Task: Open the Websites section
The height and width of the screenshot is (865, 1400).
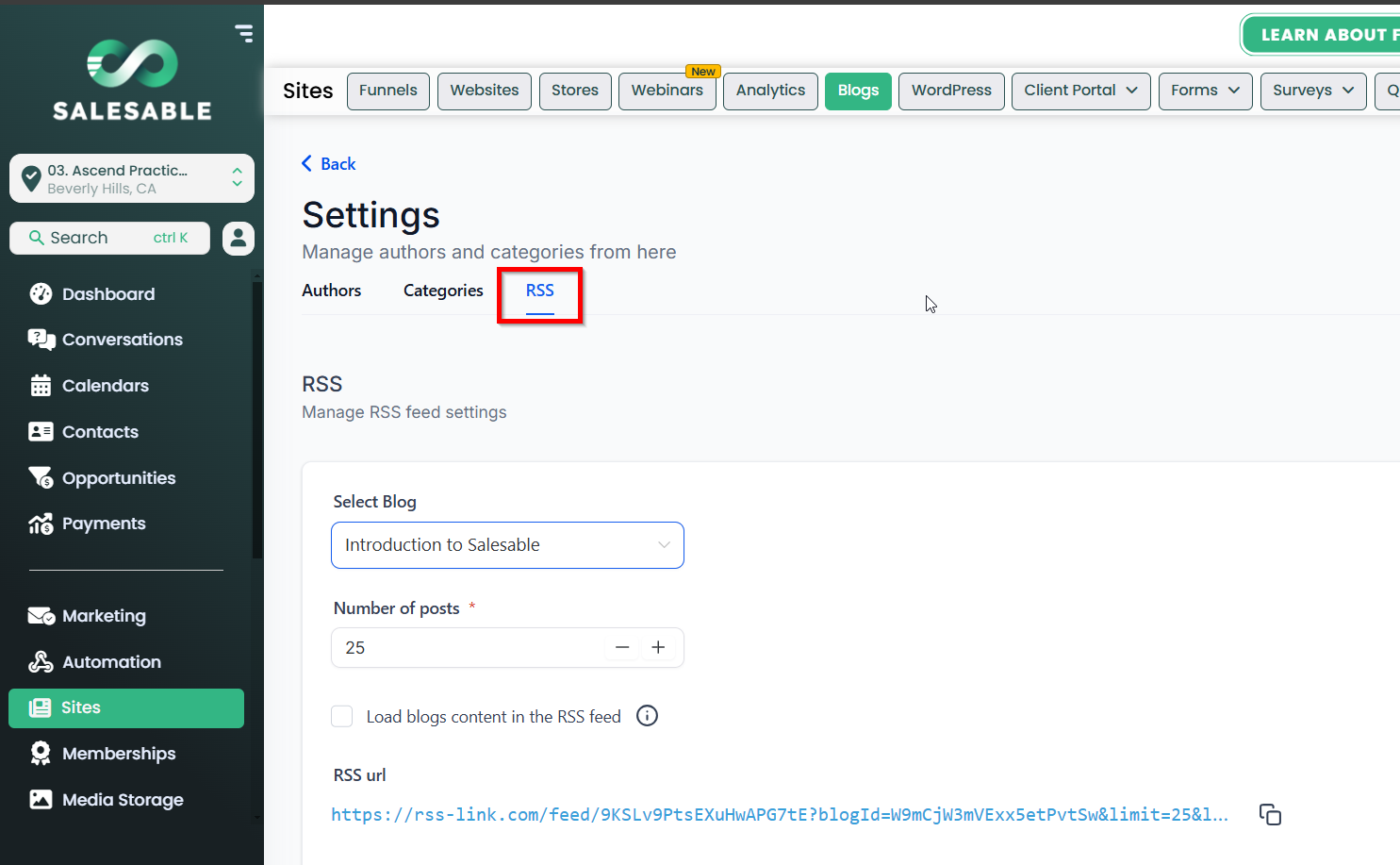Action: (x=485, y=91)
